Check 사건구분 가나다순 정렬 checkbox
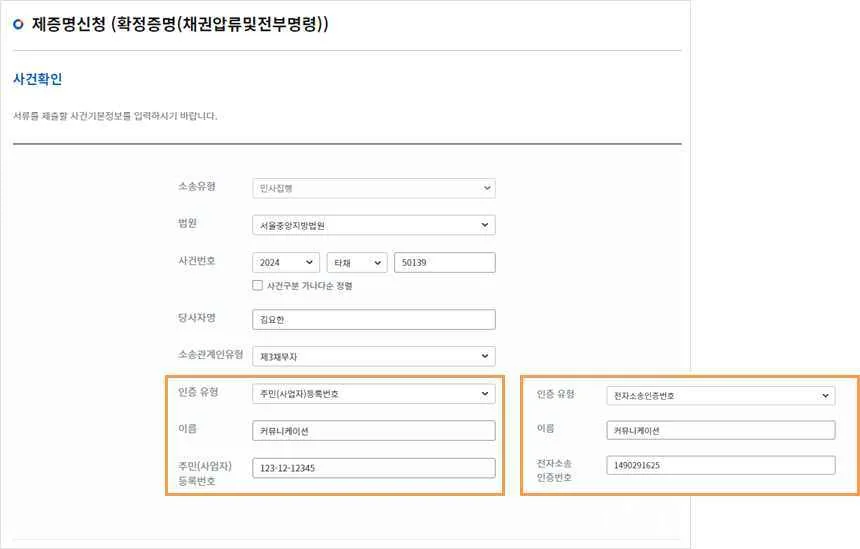 tap(257, 285)
